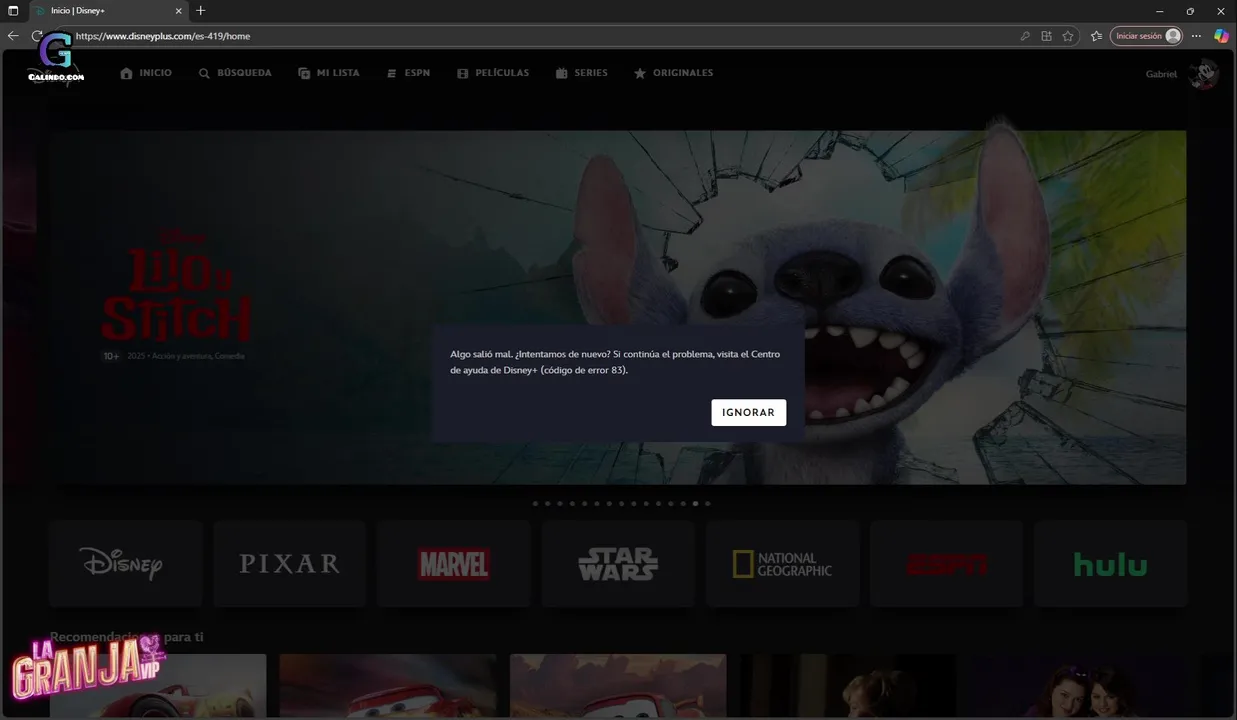
Task: Open the Pixar brand tile
Action: [x=290, y=563]
